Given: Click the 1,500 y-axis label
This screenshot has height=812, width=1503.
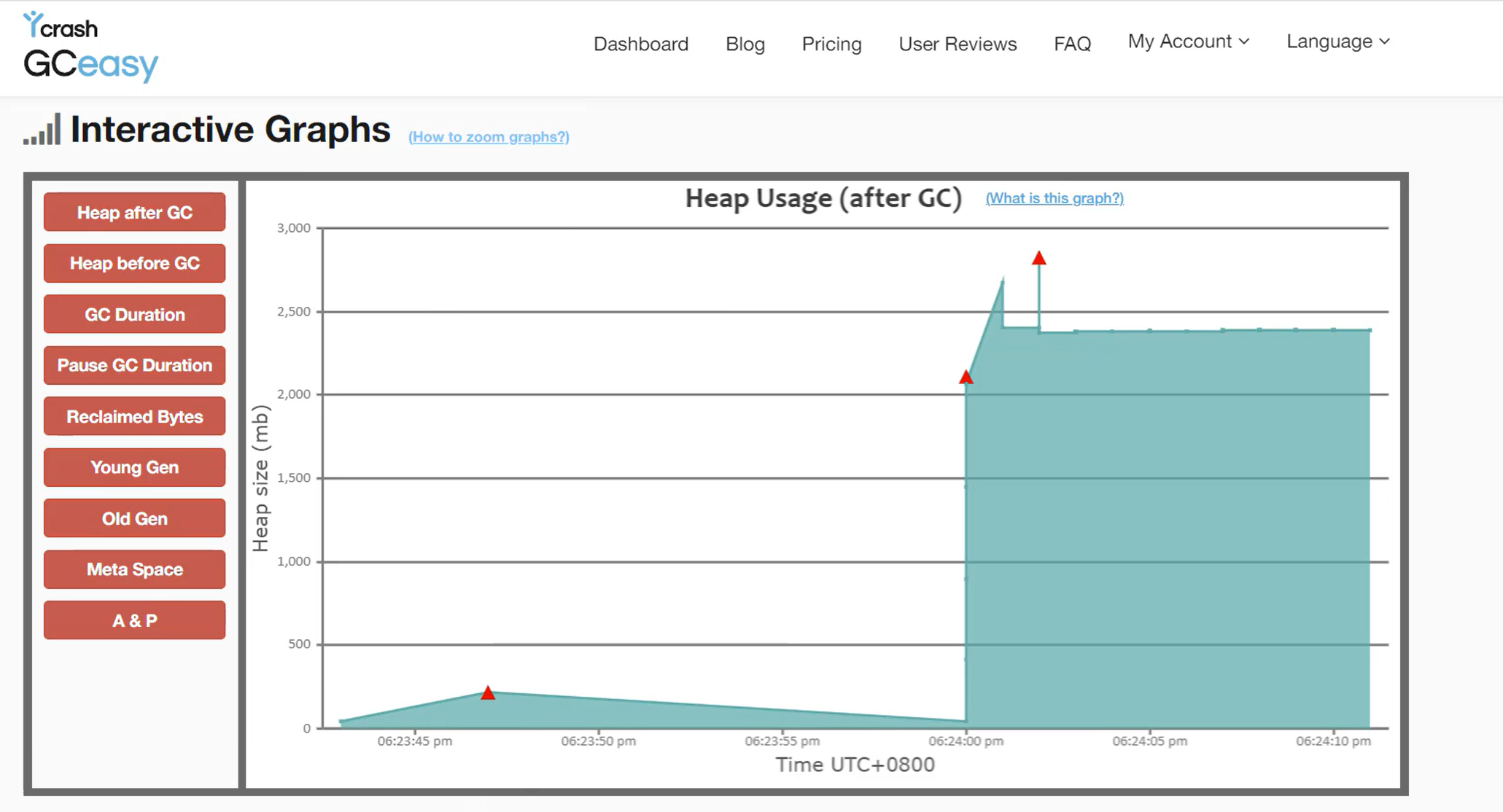Looking at the screenshot, I should 294,478.
